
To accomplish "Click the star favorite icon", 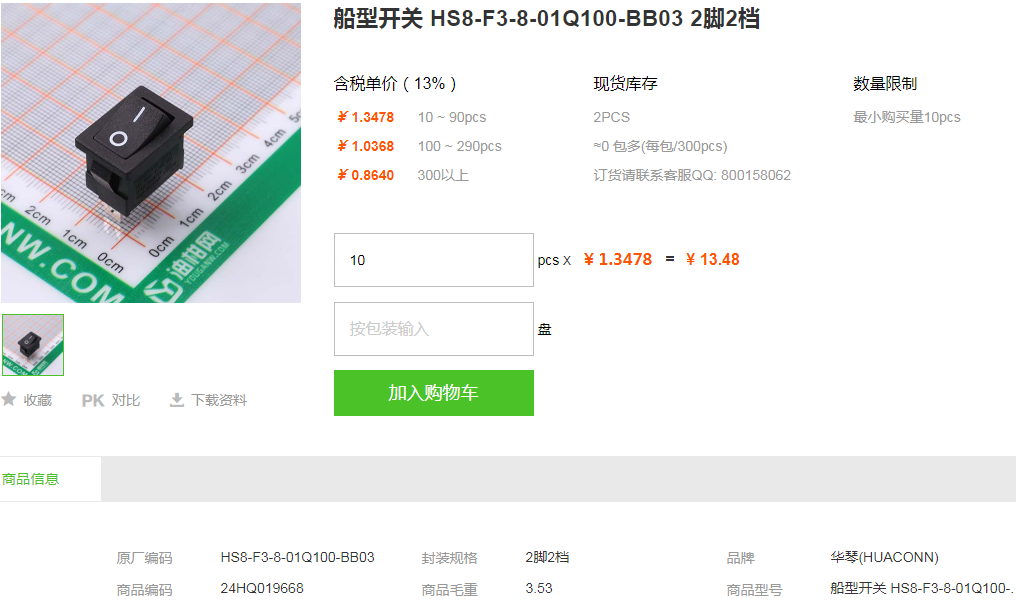I will (x=8, y=399).
